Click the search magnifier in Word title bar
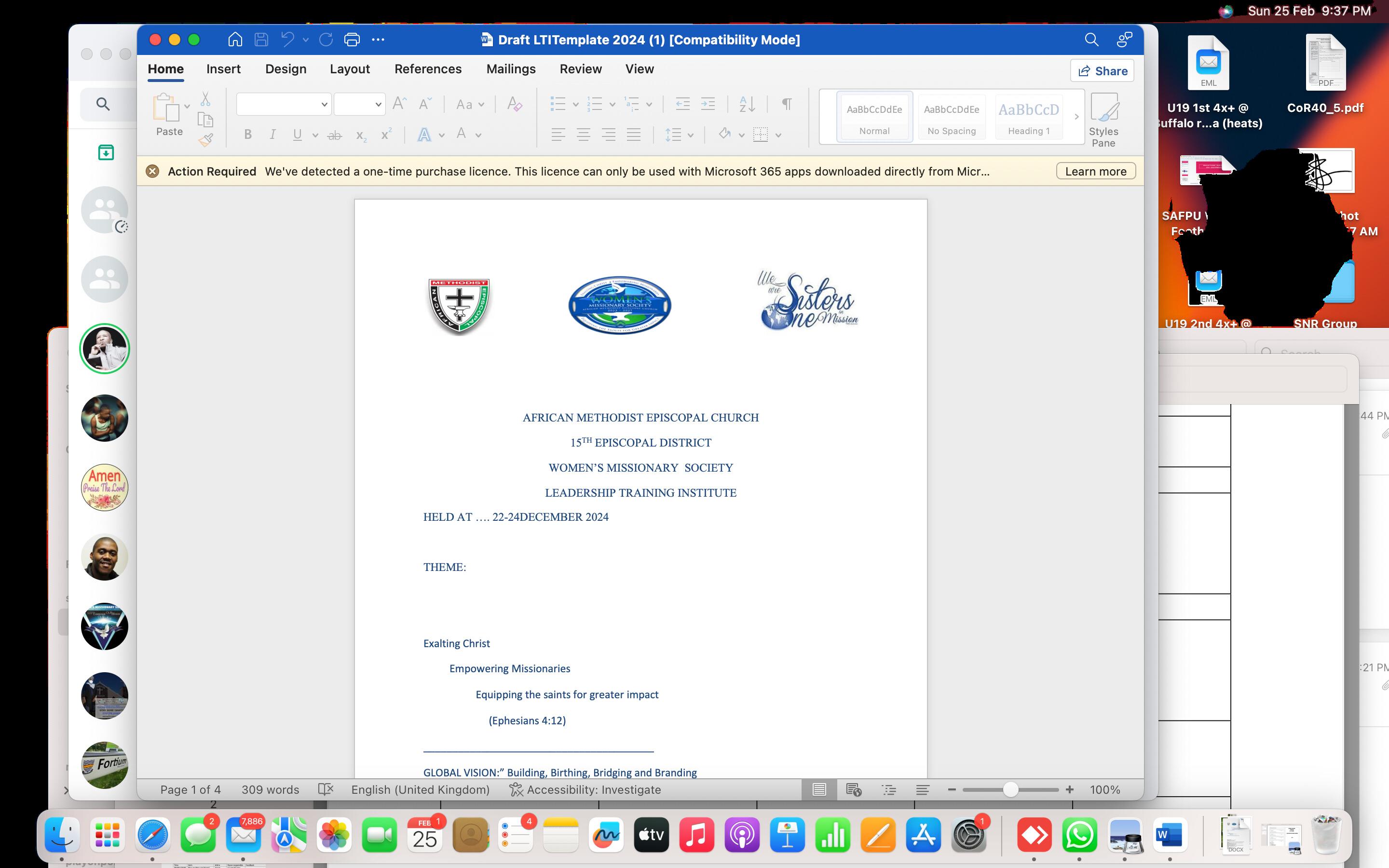This screenshot has height=868, width=1389. coord(1091,40)
